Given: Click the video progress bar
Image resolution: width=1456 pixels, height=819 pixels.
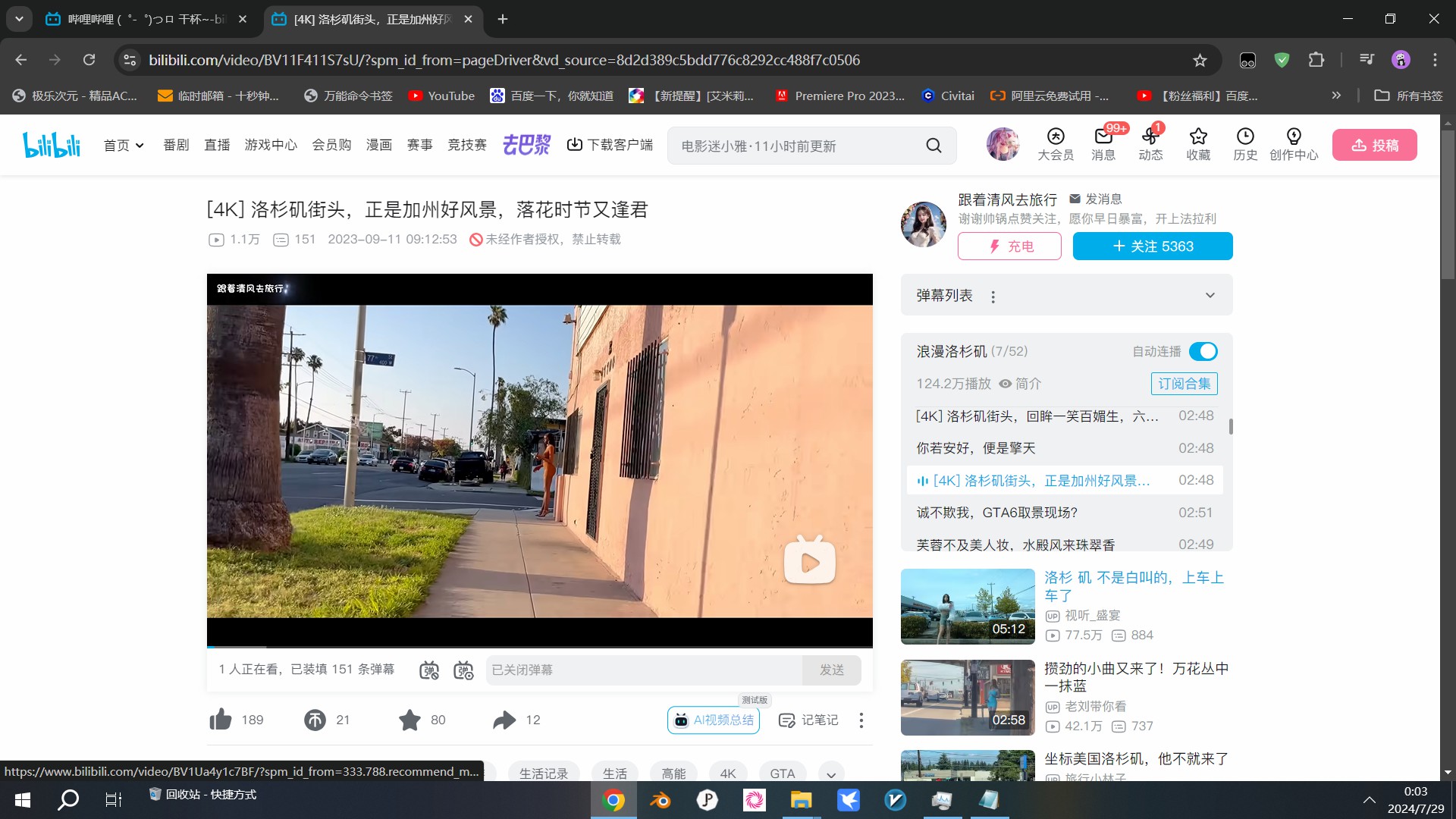Looking at the screenshot, I should pyautogui.click(x=539, y=647).
